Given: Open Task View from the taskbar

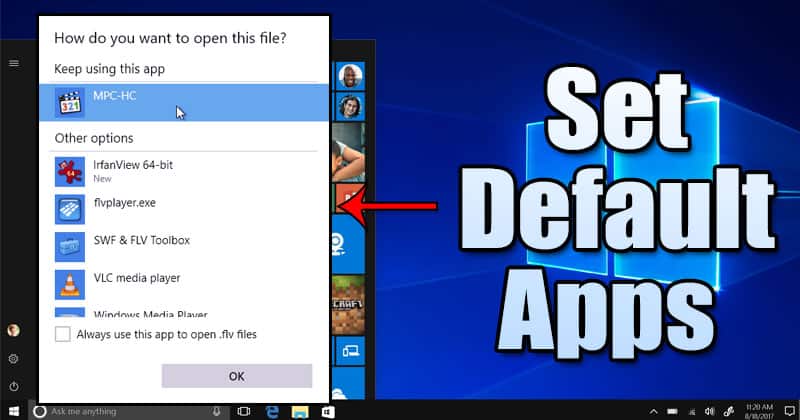Looking at the screenshot, I should 244,411.
